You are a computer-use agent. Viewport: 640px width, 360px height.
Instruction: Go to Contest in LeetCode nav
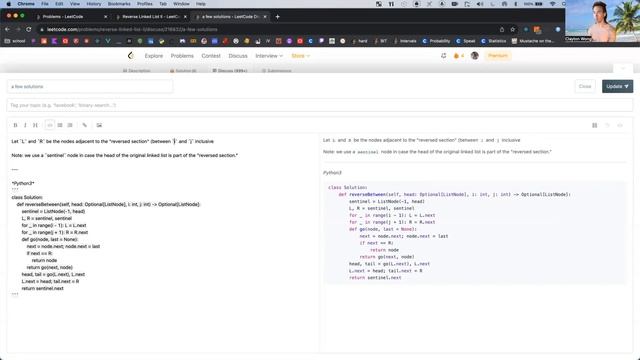click(211, 56)
